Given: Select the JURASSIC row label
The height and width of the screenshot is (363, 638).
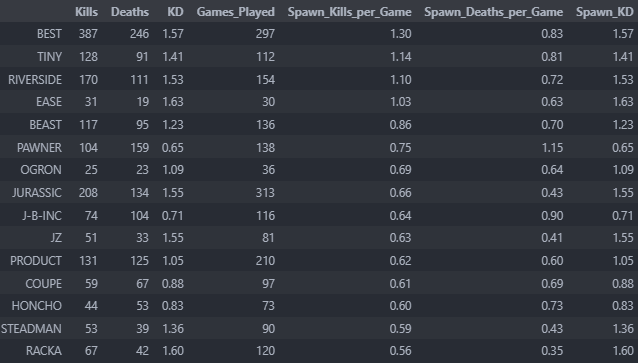Looking at the screenshot, I should tap(37, 192).
